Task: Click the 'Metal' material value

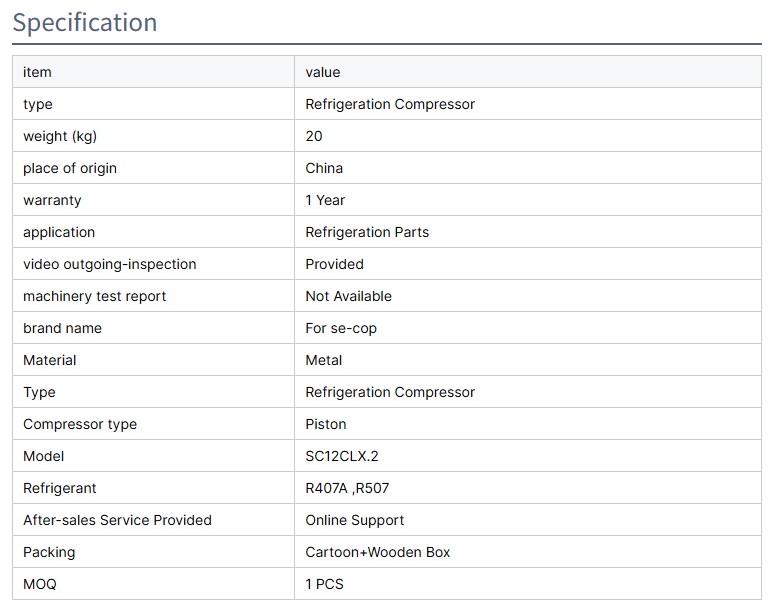Action: tap(324, 360)
